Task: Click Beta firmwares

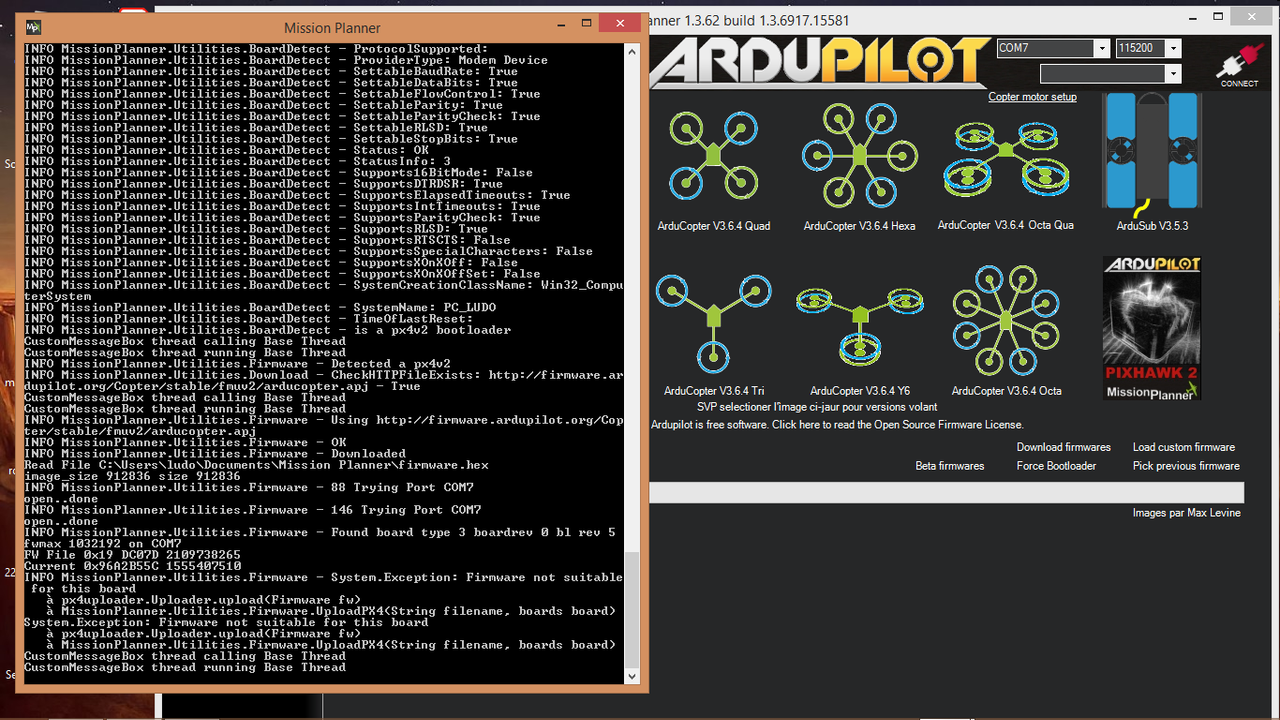Action: [949, 466]
